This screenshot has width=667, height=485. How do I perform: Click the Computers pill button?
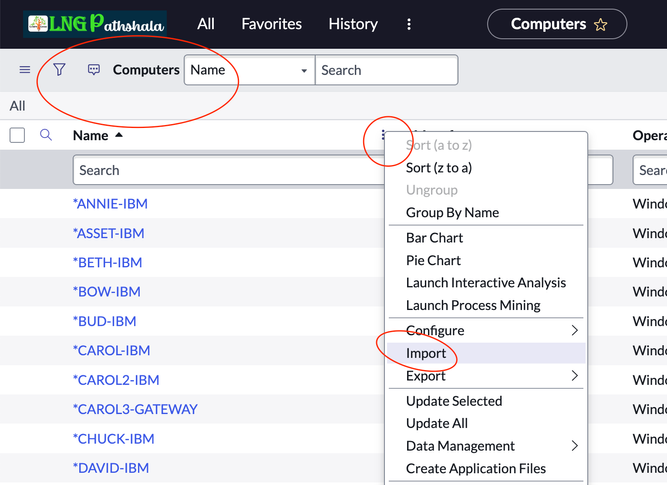click(x=557, y=24)
